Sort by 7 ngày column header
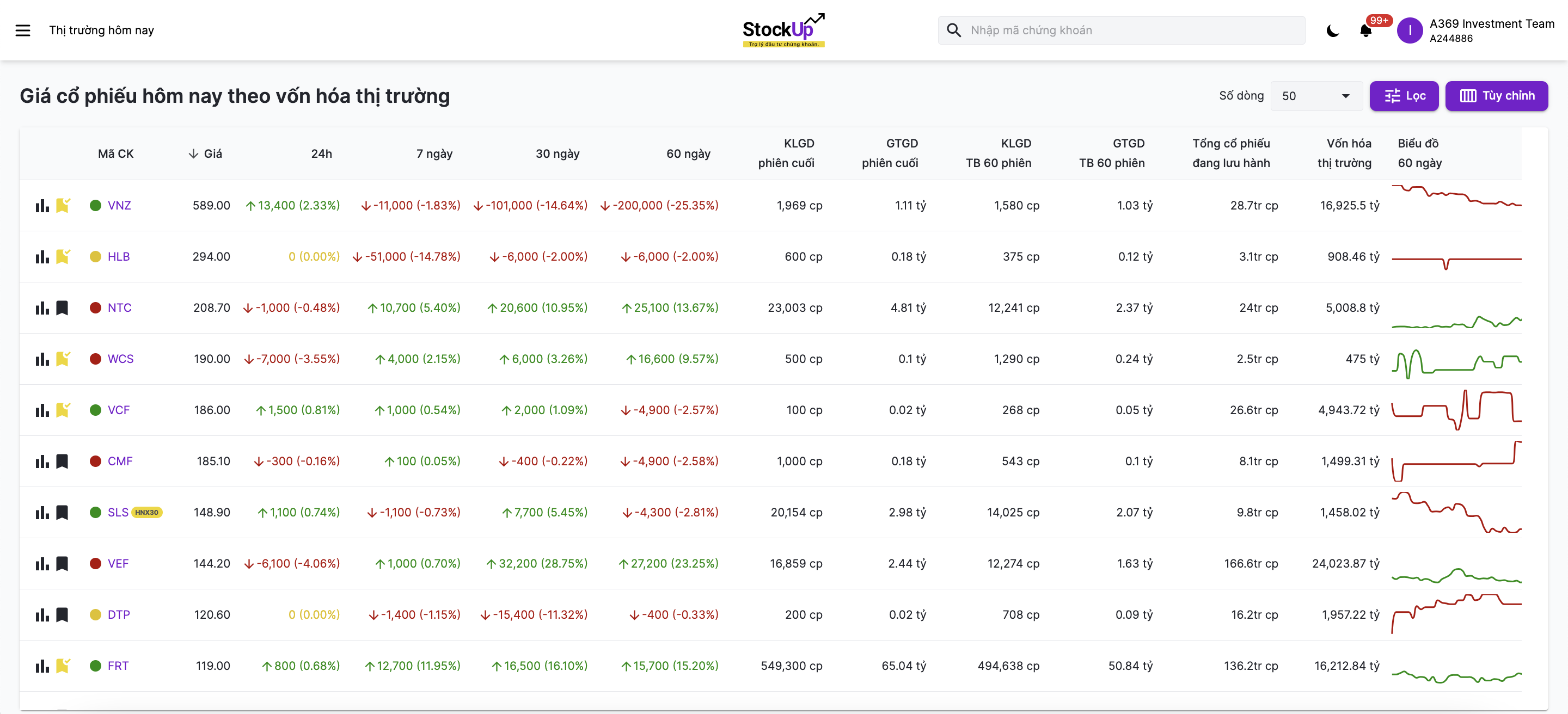Image resolution: width=1568 pixels, height=714 pixels. click(434, 154)
